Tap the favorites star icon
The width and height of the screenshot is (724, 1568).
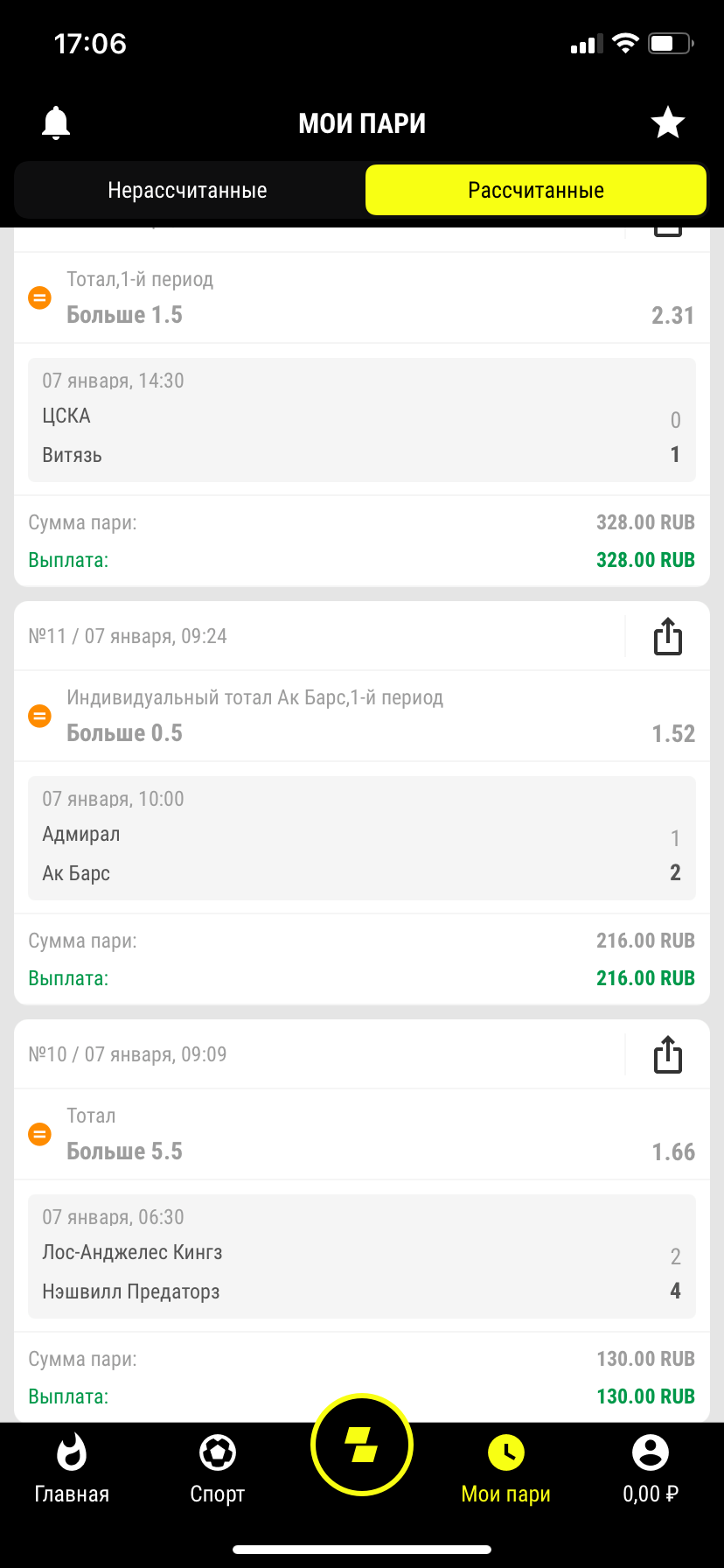click(668, 123)
